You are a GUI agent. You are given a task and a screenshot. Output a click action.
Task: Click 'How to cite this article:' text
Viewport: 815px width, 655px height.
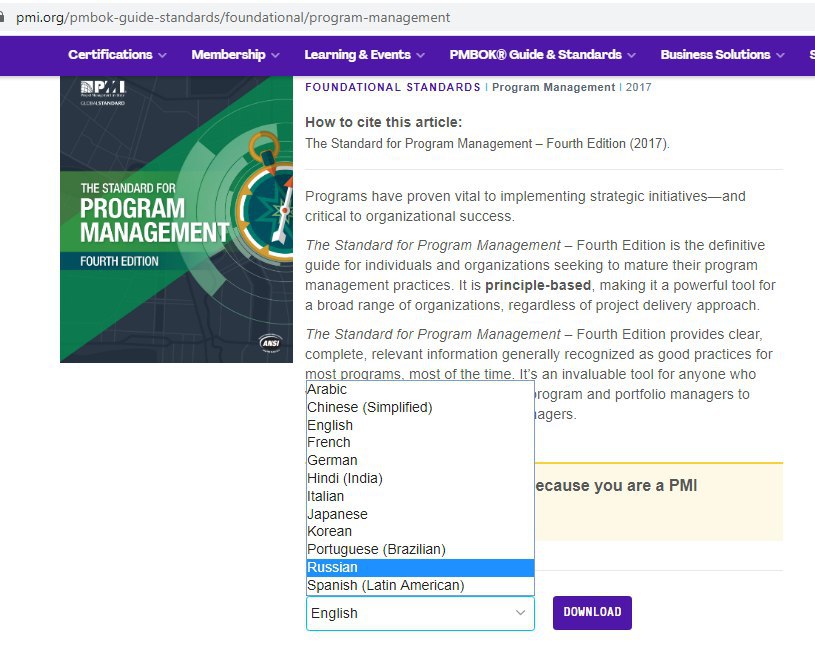coord(383,122)
